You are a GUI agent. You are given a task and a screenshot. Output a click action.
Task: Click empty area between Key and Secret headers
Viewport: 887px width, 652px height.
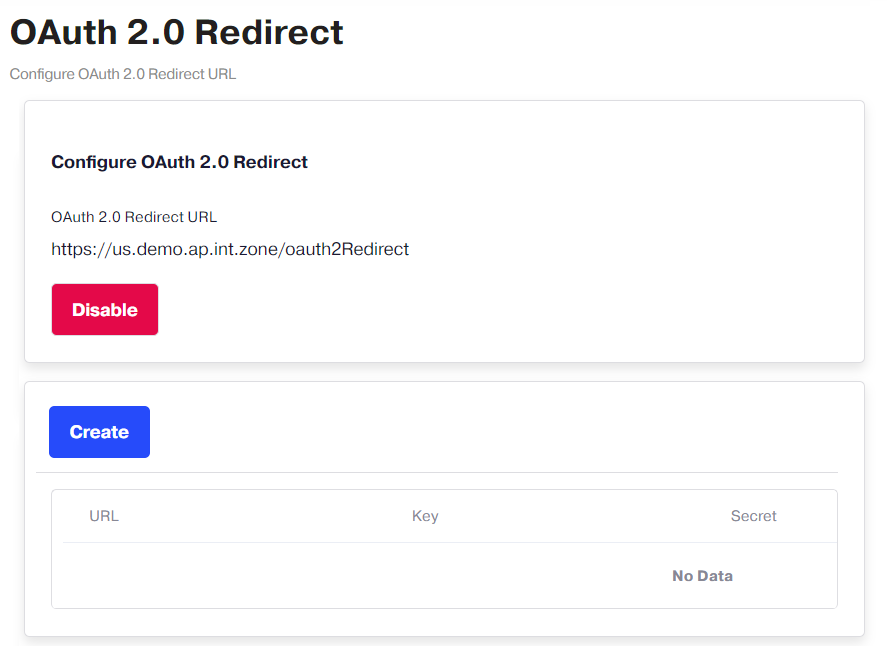(x=584, y=516)
